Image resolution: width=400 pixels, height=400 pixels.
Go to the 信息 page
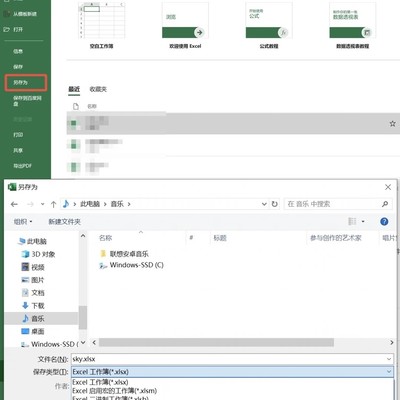[x=18, y=51]
